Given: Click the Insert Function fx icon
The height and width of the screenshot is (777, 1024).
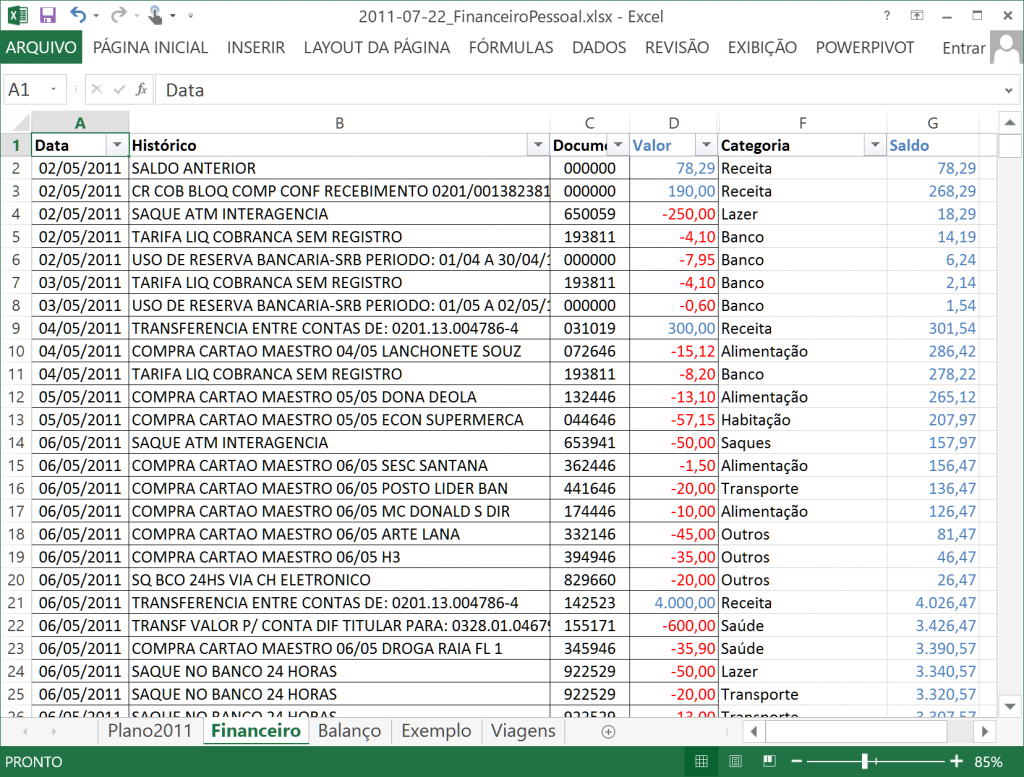Looking at the screenshot, I should (141, 89).
